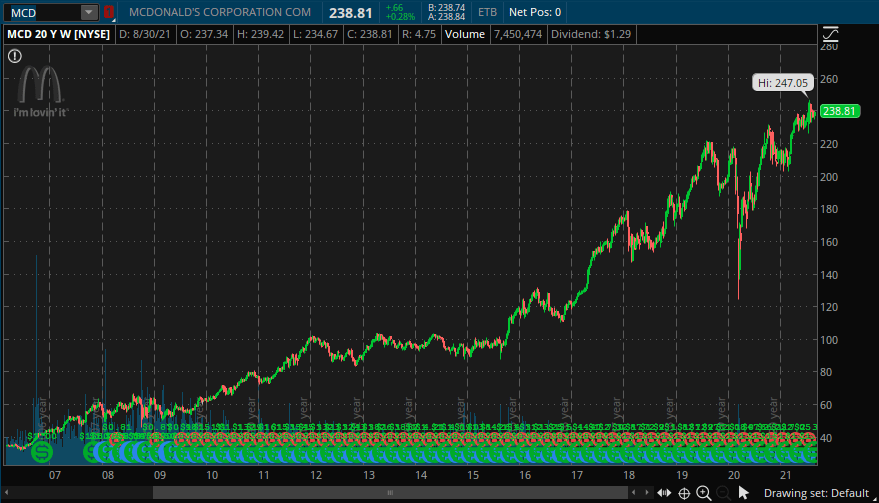Open the Drawing set: Default menu

pyautogui.click(x=816, y=493)
